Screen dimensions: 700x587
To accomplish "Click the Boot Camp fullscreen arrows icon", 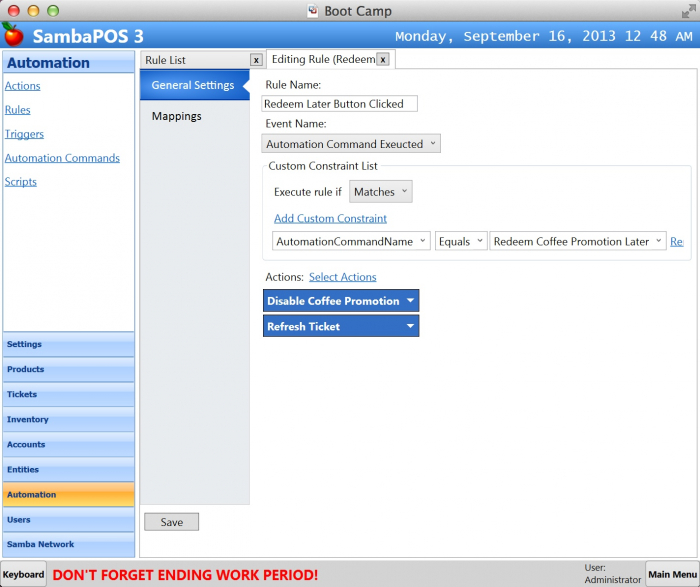I will [688, 11].
